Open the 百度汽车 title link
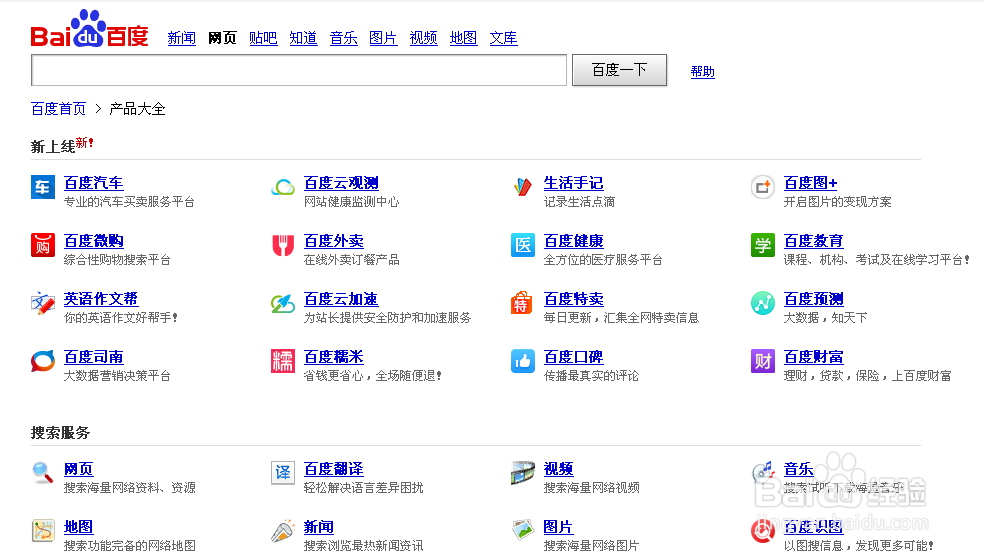The image size is (984, 557). pos(94,183)
